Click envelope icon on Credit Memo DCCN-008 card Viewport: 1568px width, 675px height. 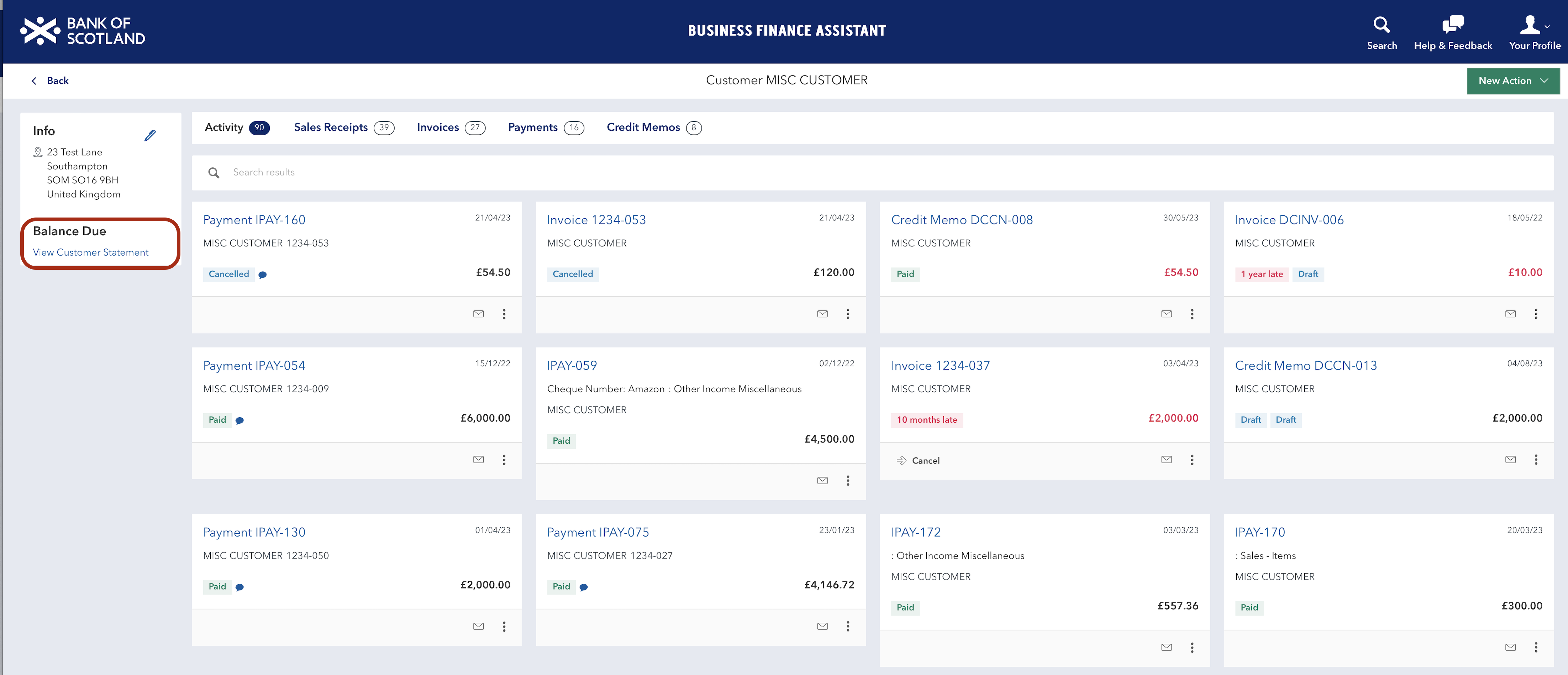1166,314
